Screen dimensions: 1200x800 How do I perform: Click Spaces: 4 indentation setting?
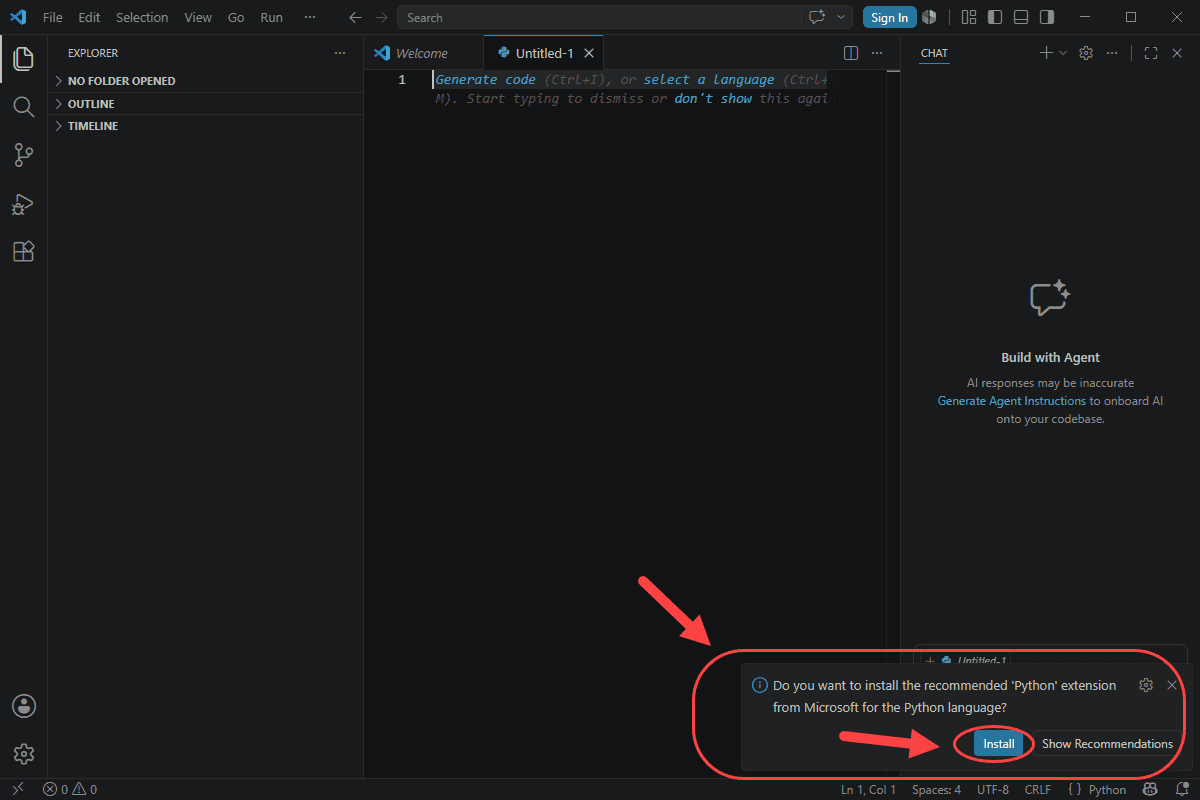tap(937, 790)
